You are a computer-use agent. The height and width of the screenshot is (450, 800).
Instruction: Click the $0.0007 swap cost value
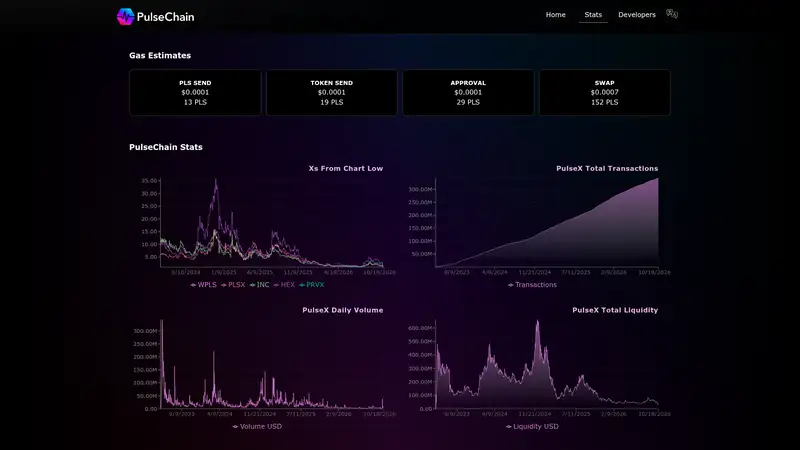[605, 92]
